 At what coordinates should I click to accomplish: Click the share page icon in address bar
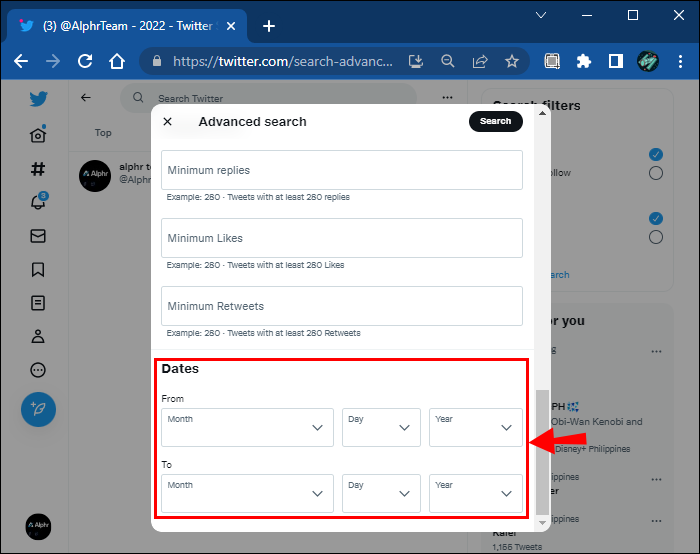(x=480, y=61)
